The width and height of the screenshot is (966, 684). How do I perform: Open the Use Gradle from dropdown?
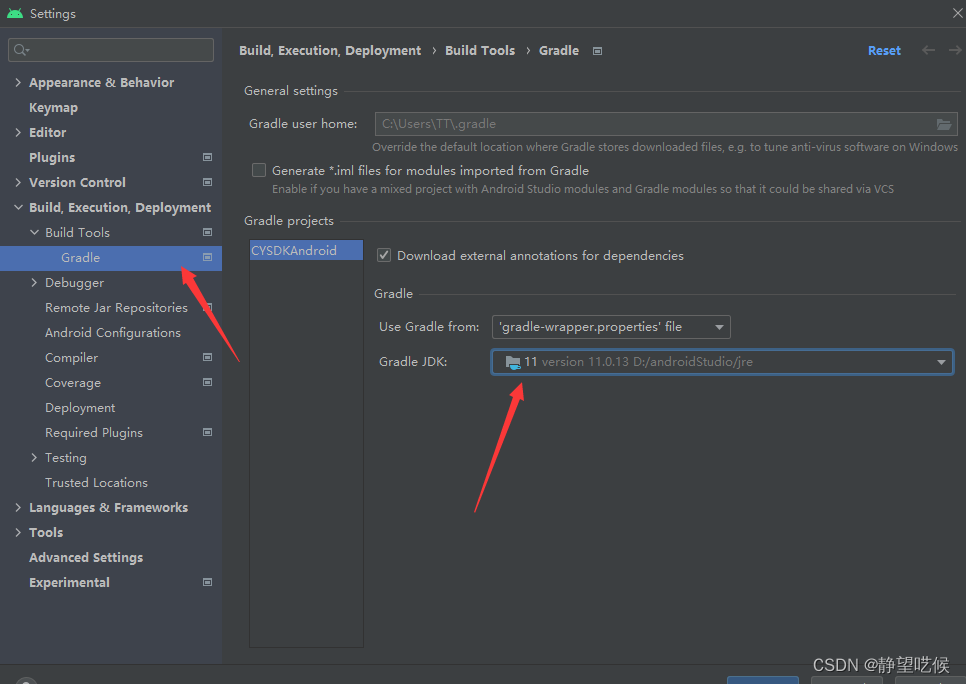coord(718,326)
